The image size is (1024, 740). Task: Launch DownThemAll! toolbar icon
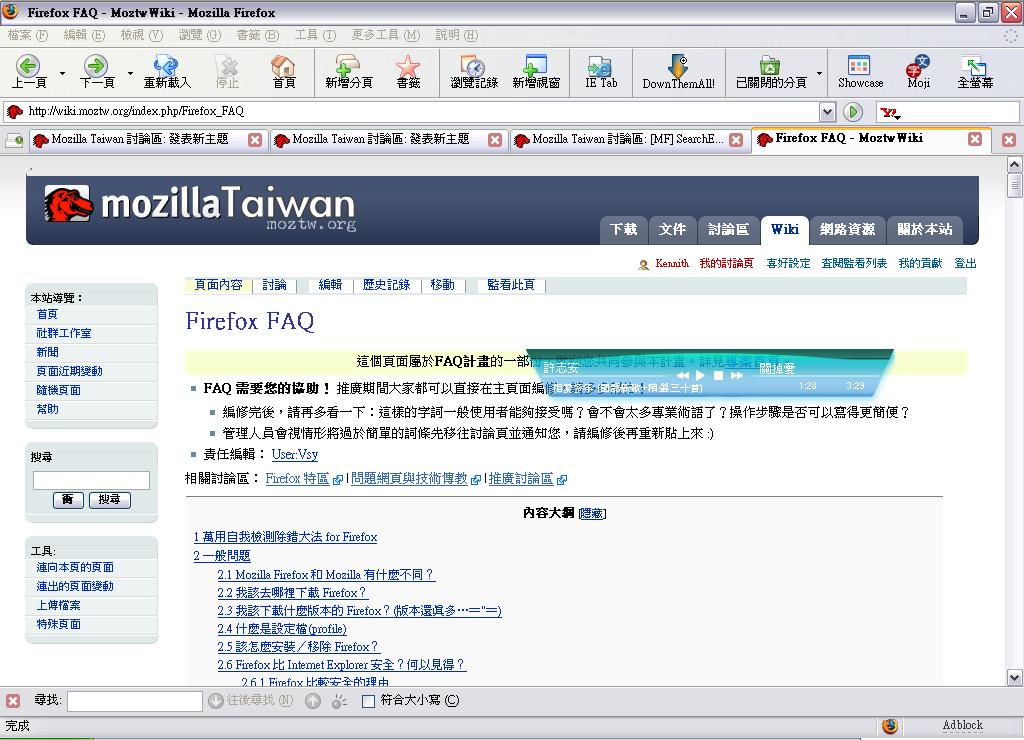(x=679, y=66)
